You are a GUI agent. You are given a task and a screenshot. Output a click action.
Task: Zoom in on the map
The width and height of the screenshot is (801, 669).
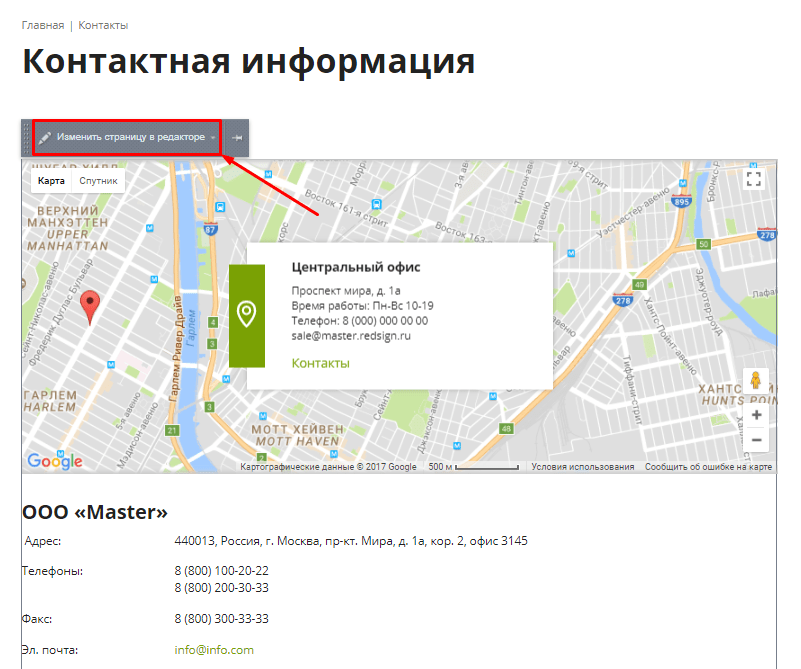coord(755,414)
